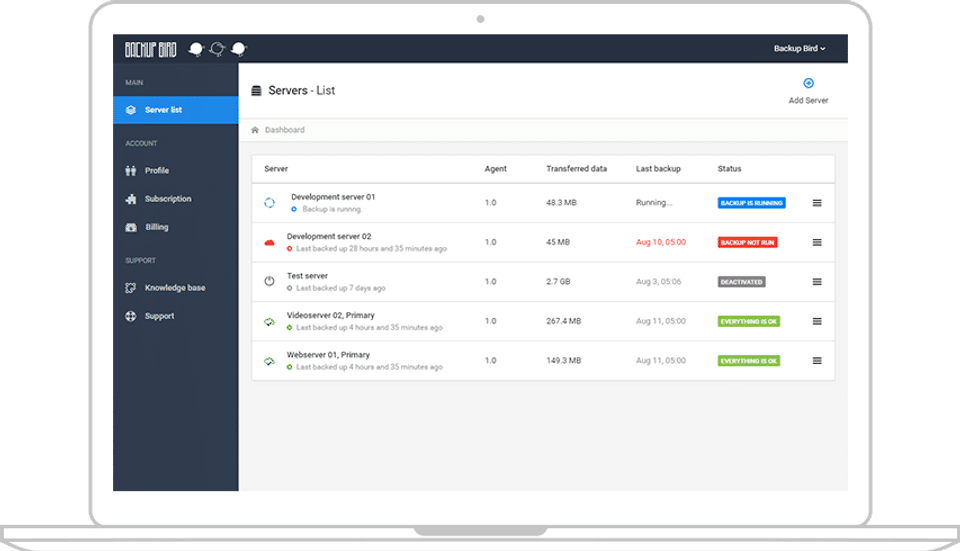This screenshot has height=551, width=960.
Task: Open Development server 01
Action: [x=333, y=197]
